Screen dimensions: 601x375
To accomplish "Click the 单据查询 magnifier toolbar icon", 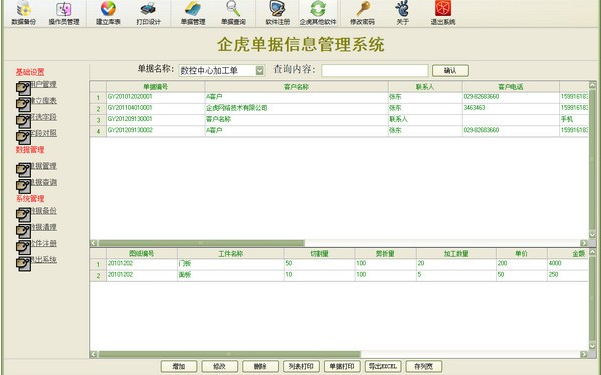I will click(233, 13).
